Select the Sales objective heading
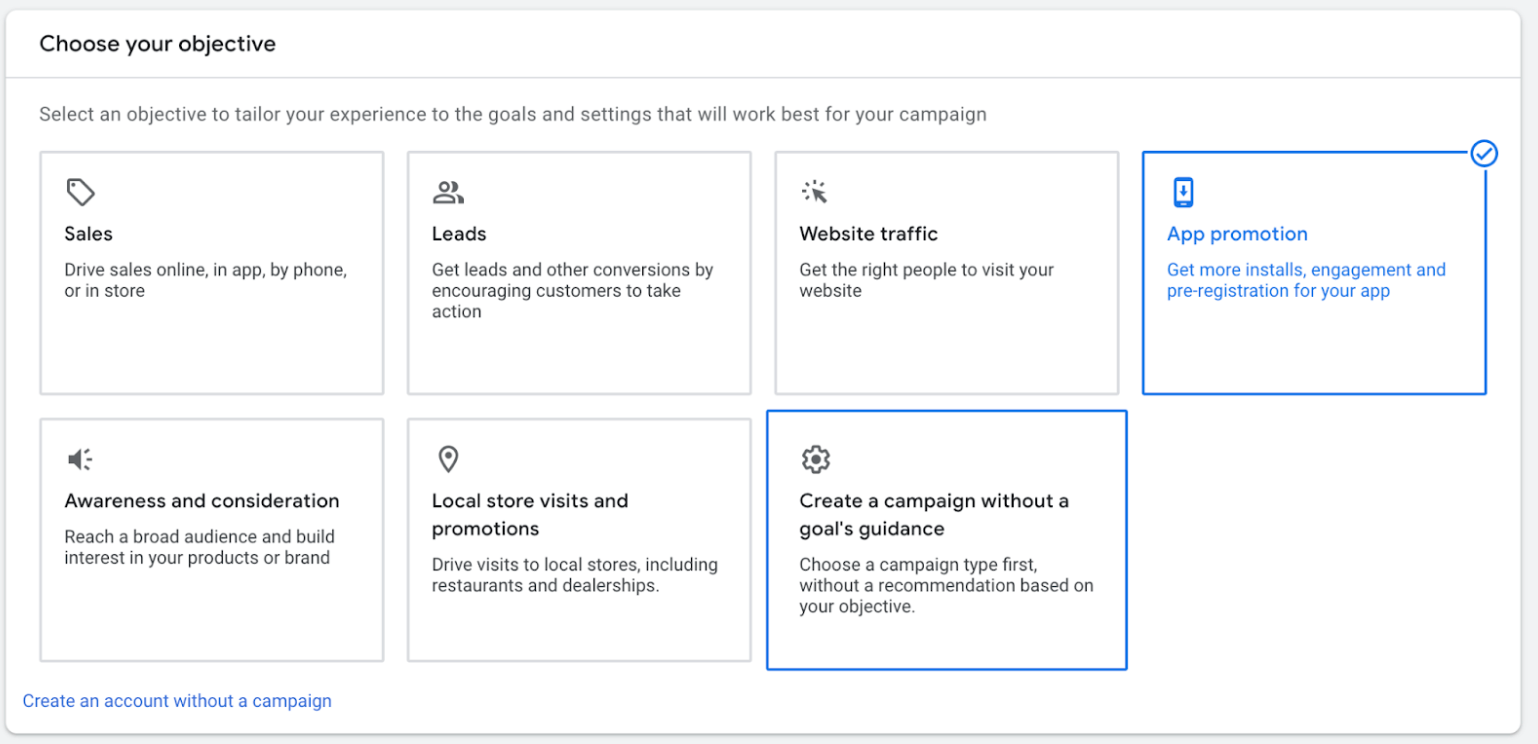 tap(89, 234)
